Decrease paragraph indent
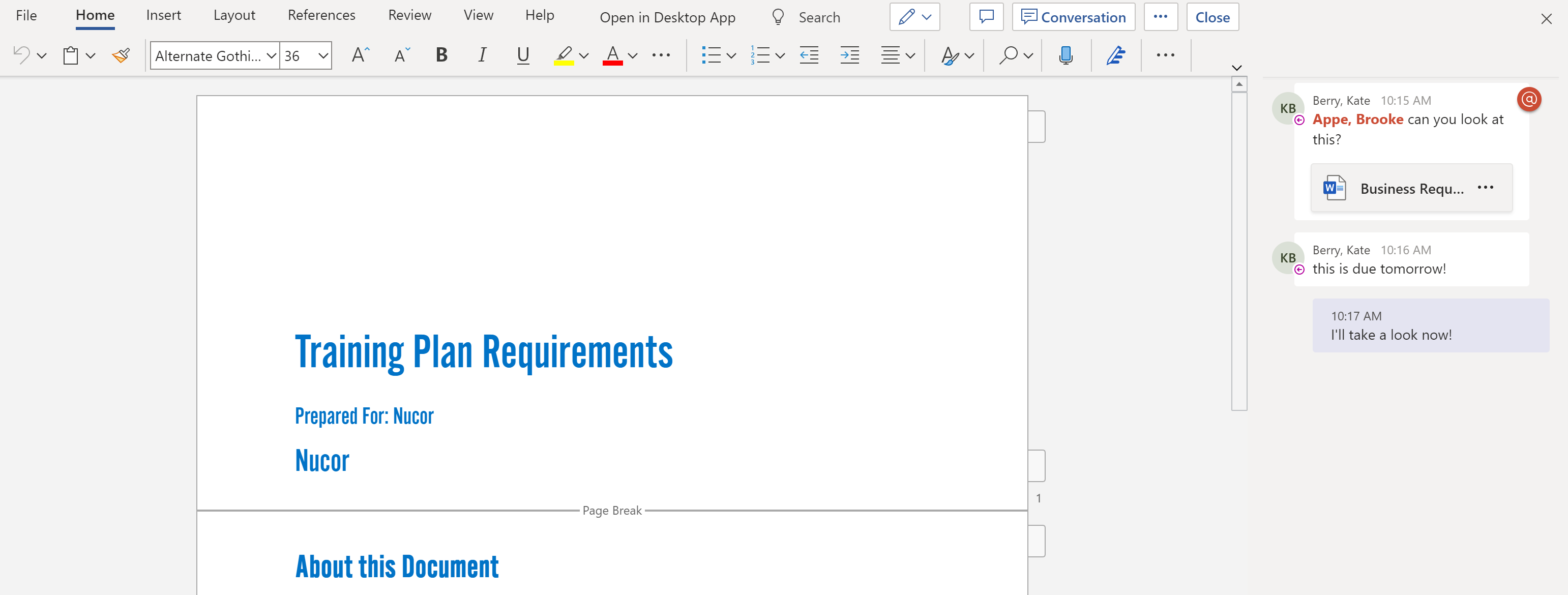 tap(809, 55)
